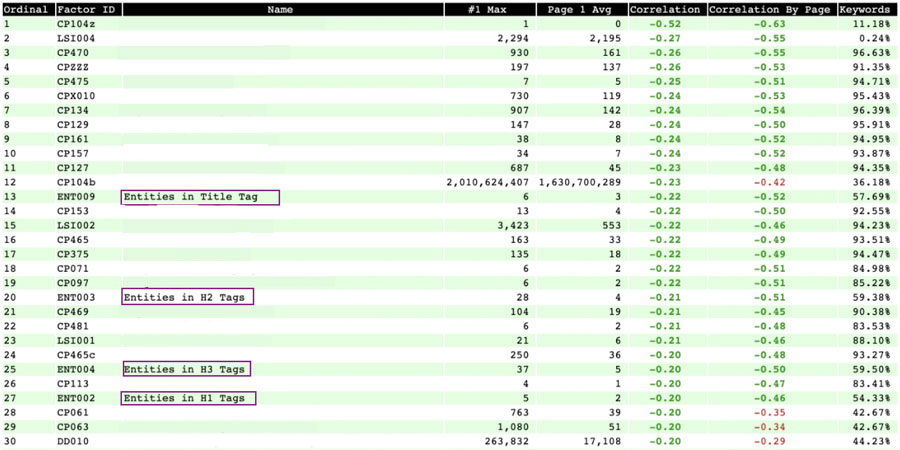Click factor ID CP061
This screenshot has height=450, width=900.
click(x=72, y=412)
